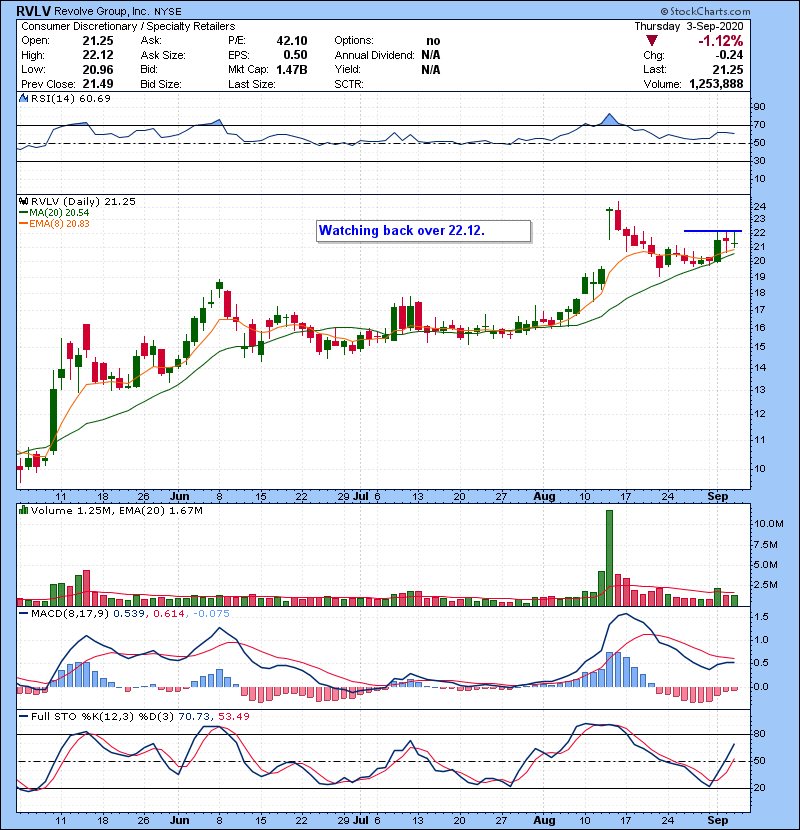
Task: Click the green MA(20) legend line marker
Action: pyautogui.click(x=23, y=212)
